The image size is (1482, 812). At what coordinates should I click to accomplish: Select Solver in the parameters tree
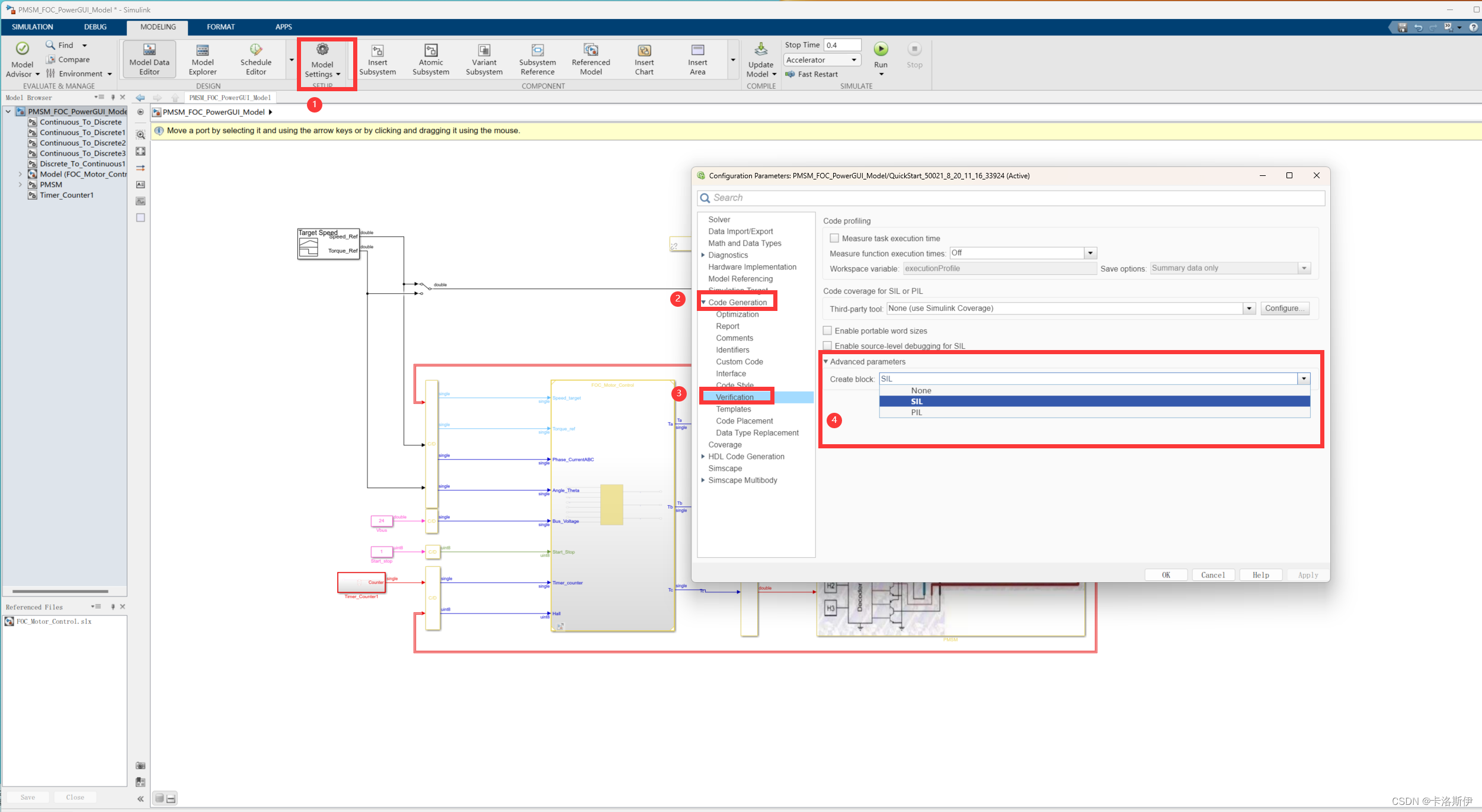719,220
